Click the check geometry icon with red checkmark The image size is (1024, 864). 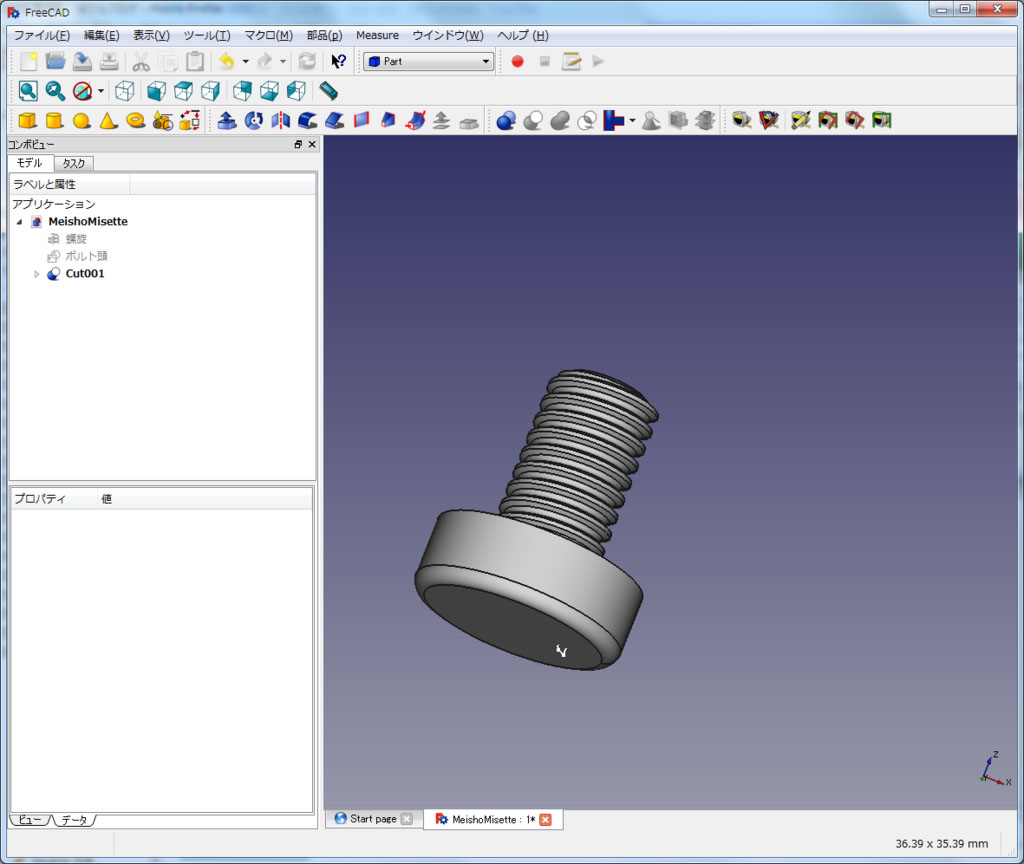(x=768, y=120)
